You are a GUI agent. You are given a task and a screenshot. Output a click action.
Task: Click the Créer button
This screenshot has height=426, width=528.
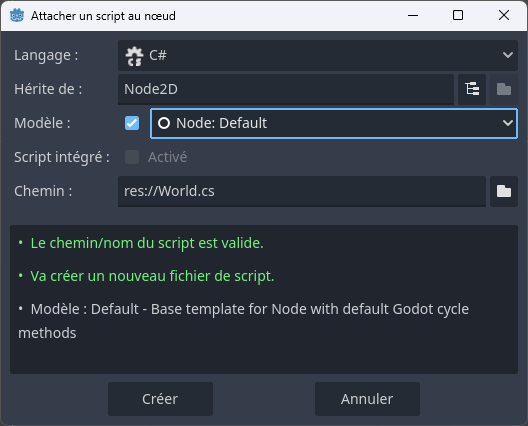pyautogui.click(x=160, y=399)
